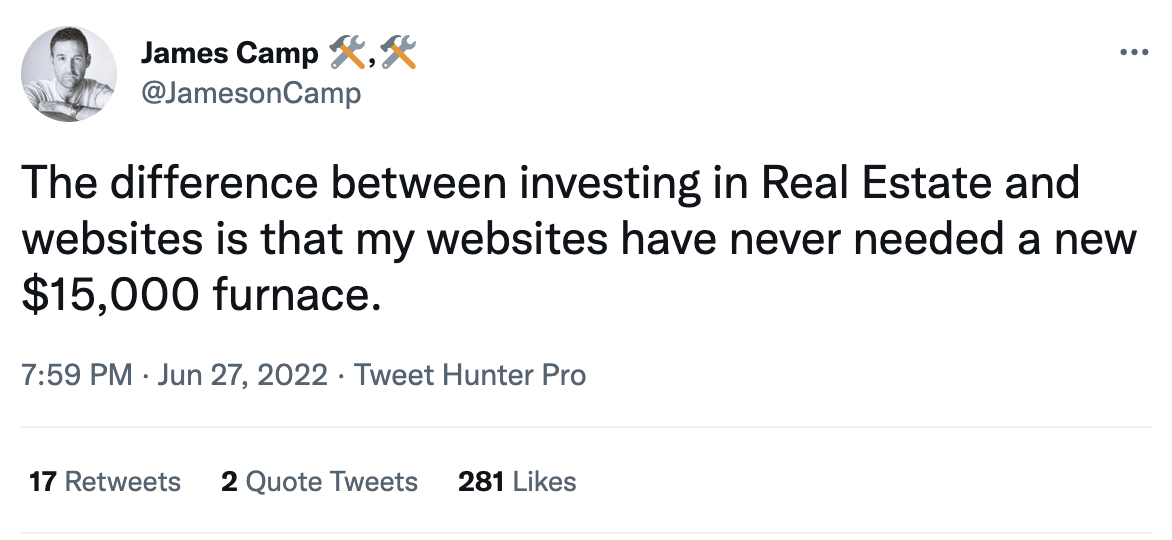The image size is (1172, 540).
Task: Show the Likes list
Action: 544,482
